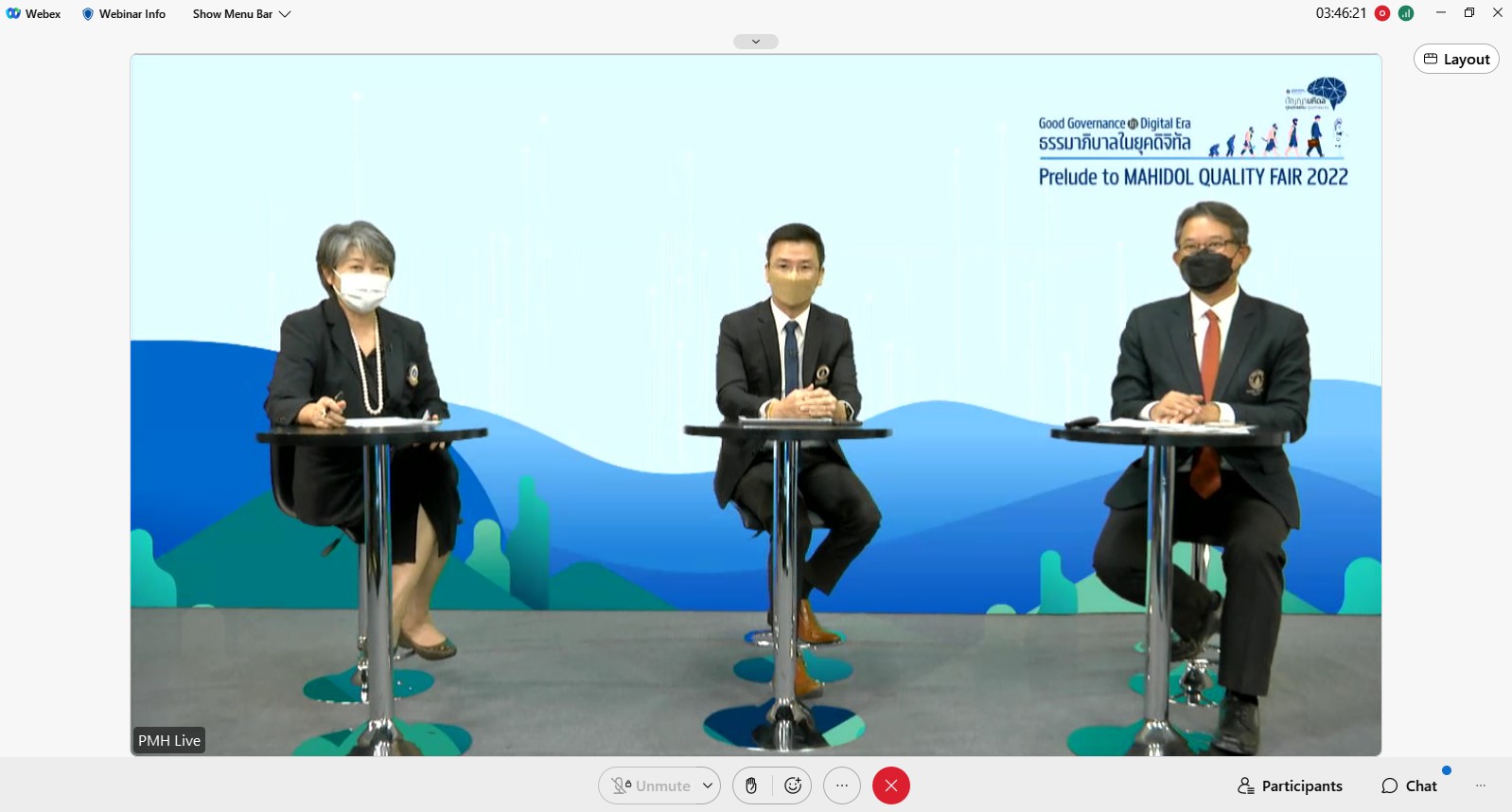Open the more options ellipsis in center toolbar
The image size is (1512, 812).
[842, 786]
